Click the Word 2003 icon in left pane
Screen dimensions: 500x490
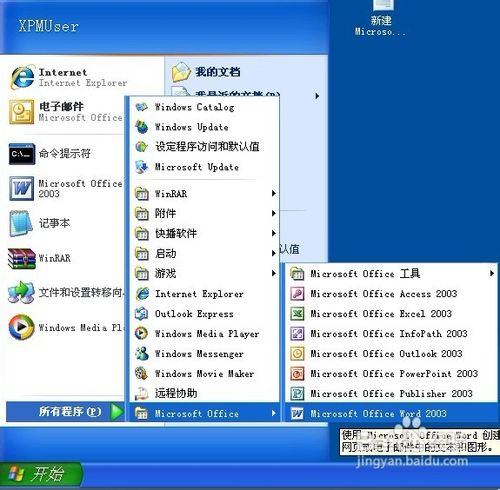coord(21,188)
